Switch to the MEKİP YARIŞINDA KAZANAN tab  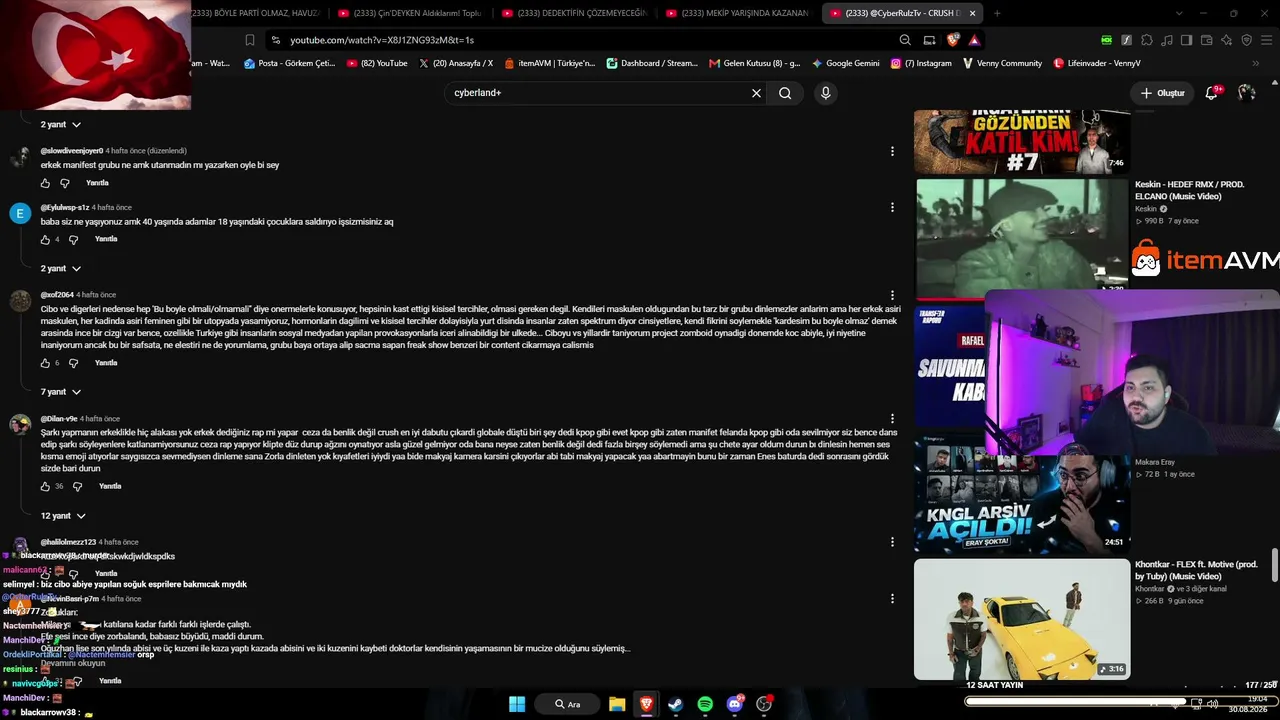pos(737,13)
